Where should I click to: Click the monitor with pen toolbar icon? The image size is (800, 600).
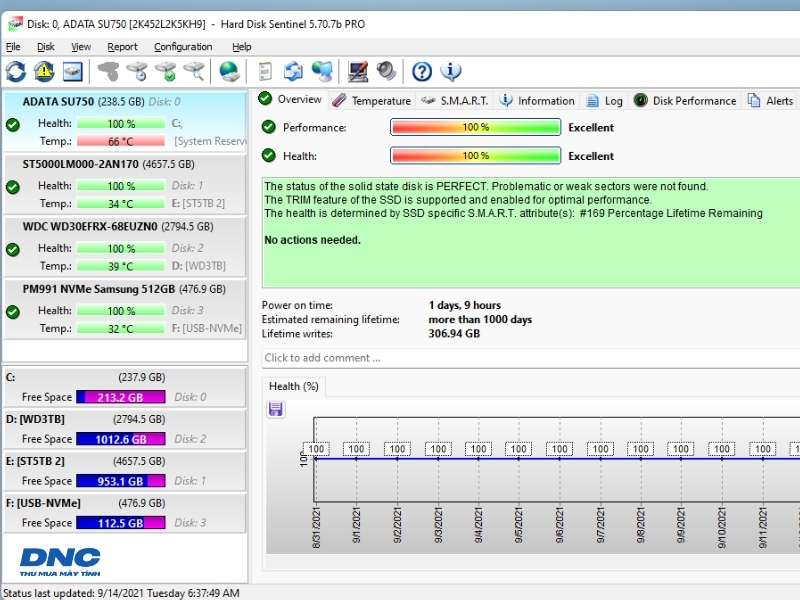click(x=358, y=71)
